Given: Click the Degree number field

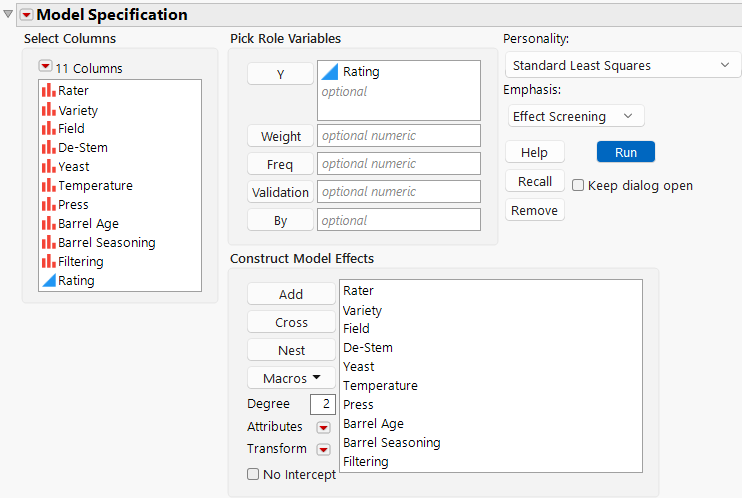Looking at the screenshot, I should tap(323, 404).
